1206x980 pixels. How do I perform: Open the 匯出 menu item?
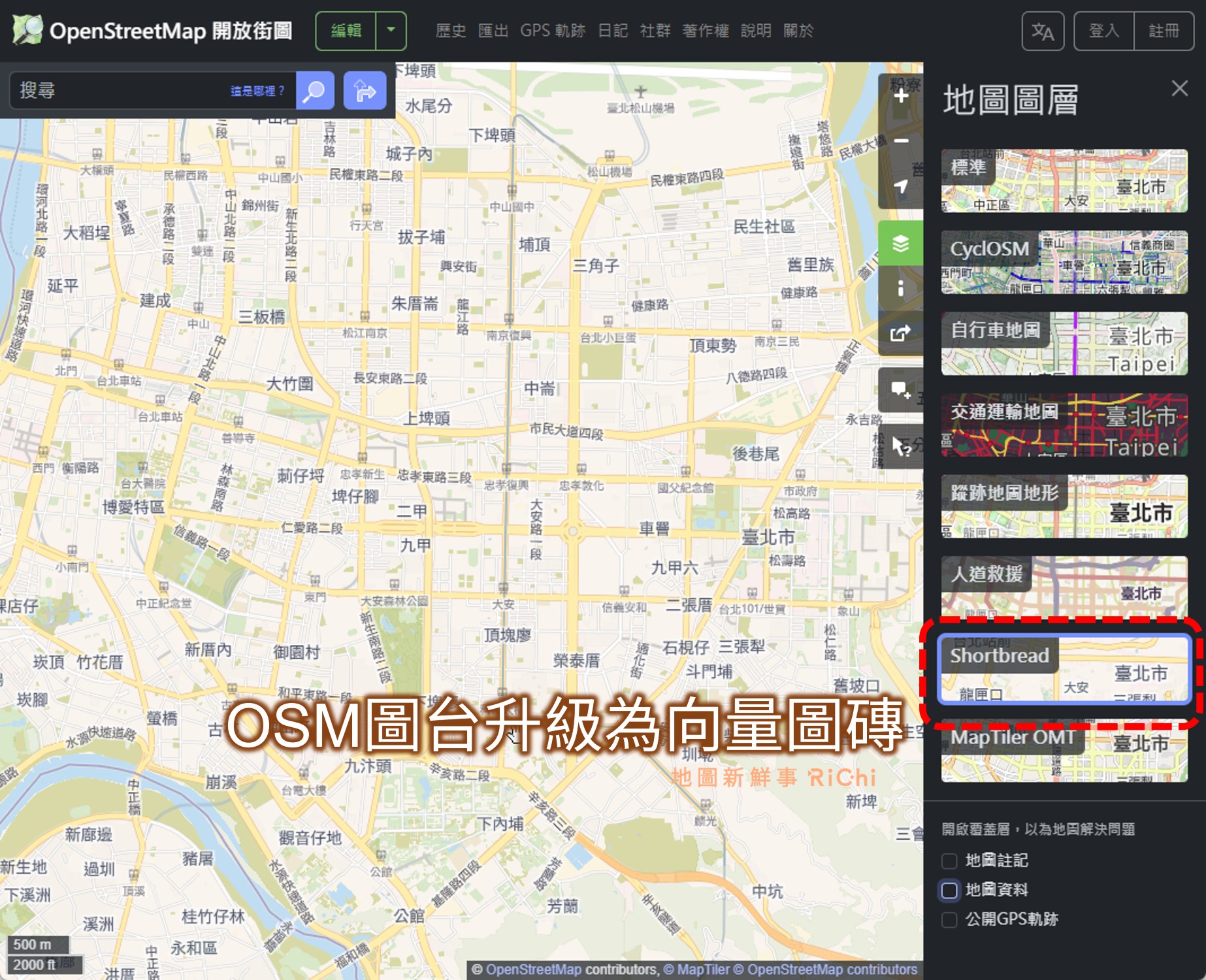pos(493,31)
